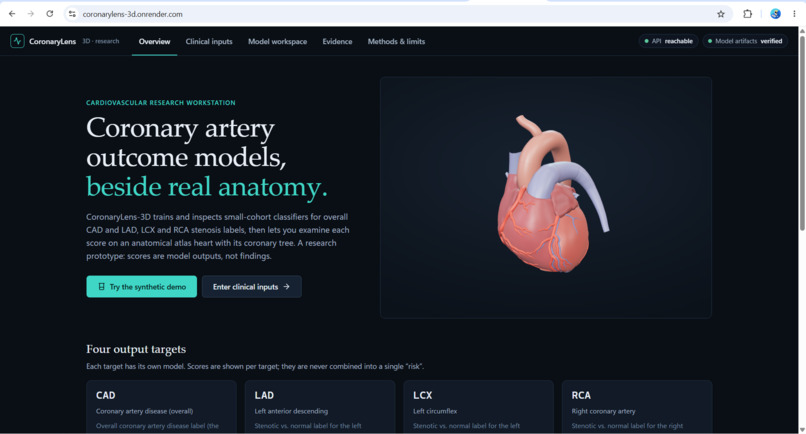Click the page vertical scrollbar thumb
This screenshot has width=806, height=434.
[802, 133]
